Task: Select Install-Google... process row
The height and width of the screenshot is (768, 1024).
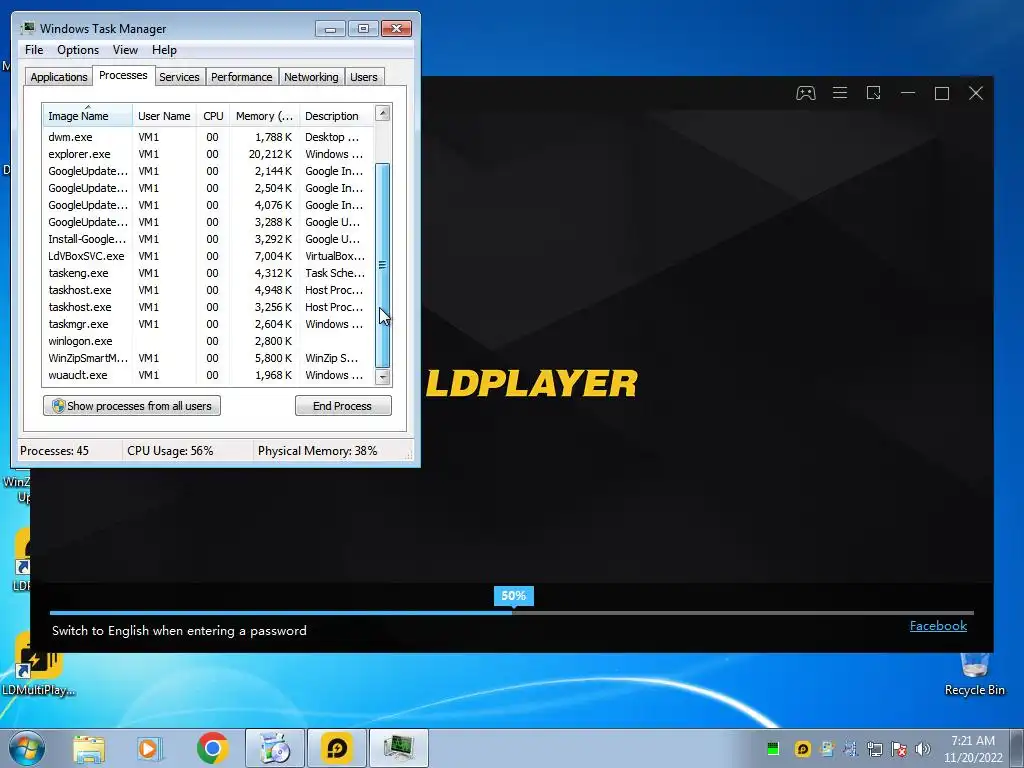Action: point(208,239)
